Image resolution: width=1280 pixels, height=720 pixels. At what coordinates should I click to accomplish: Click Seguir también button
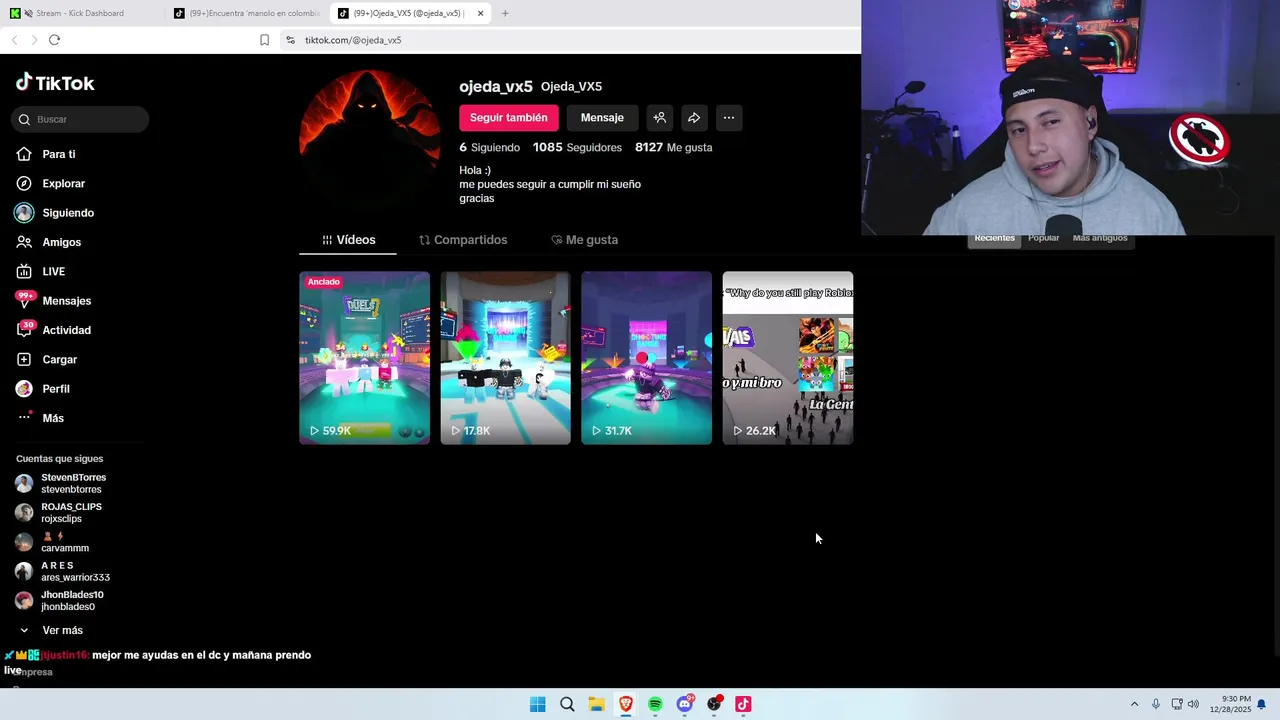click(508, 118)
